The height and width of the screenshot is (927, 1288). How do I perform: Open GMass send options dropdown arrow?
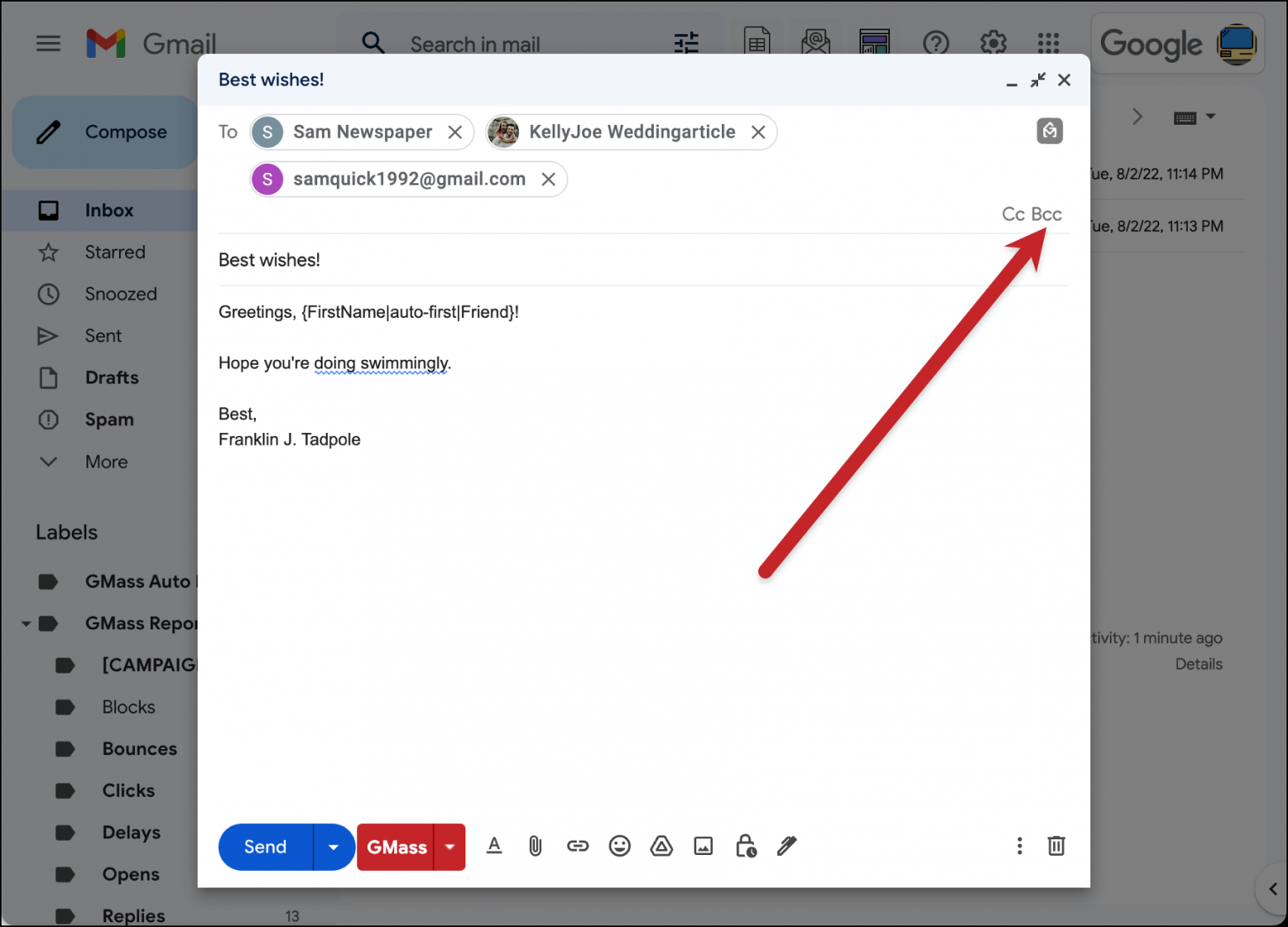tap(449, 846)
